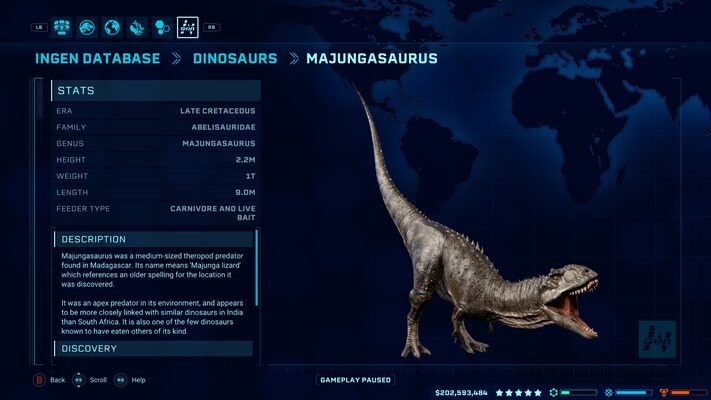Click the Help stick button icon

click(x=121, y=380)
